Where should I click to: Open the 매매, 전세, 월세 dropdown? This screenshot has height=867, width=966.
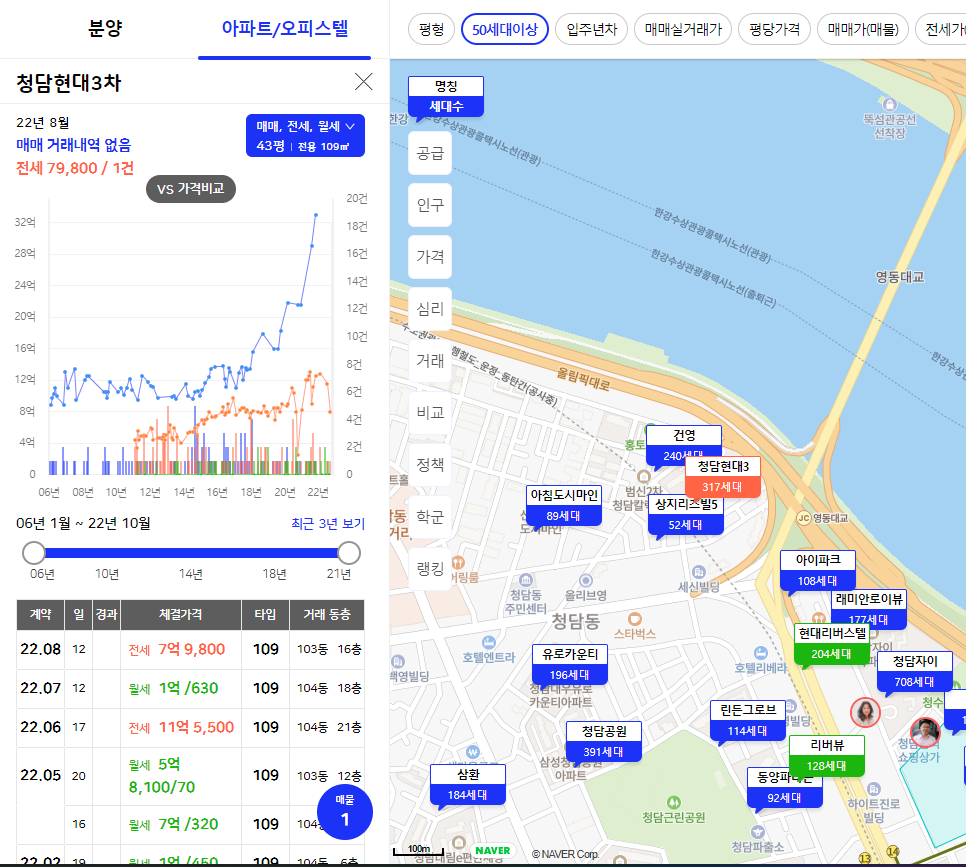tap(305, 126)
